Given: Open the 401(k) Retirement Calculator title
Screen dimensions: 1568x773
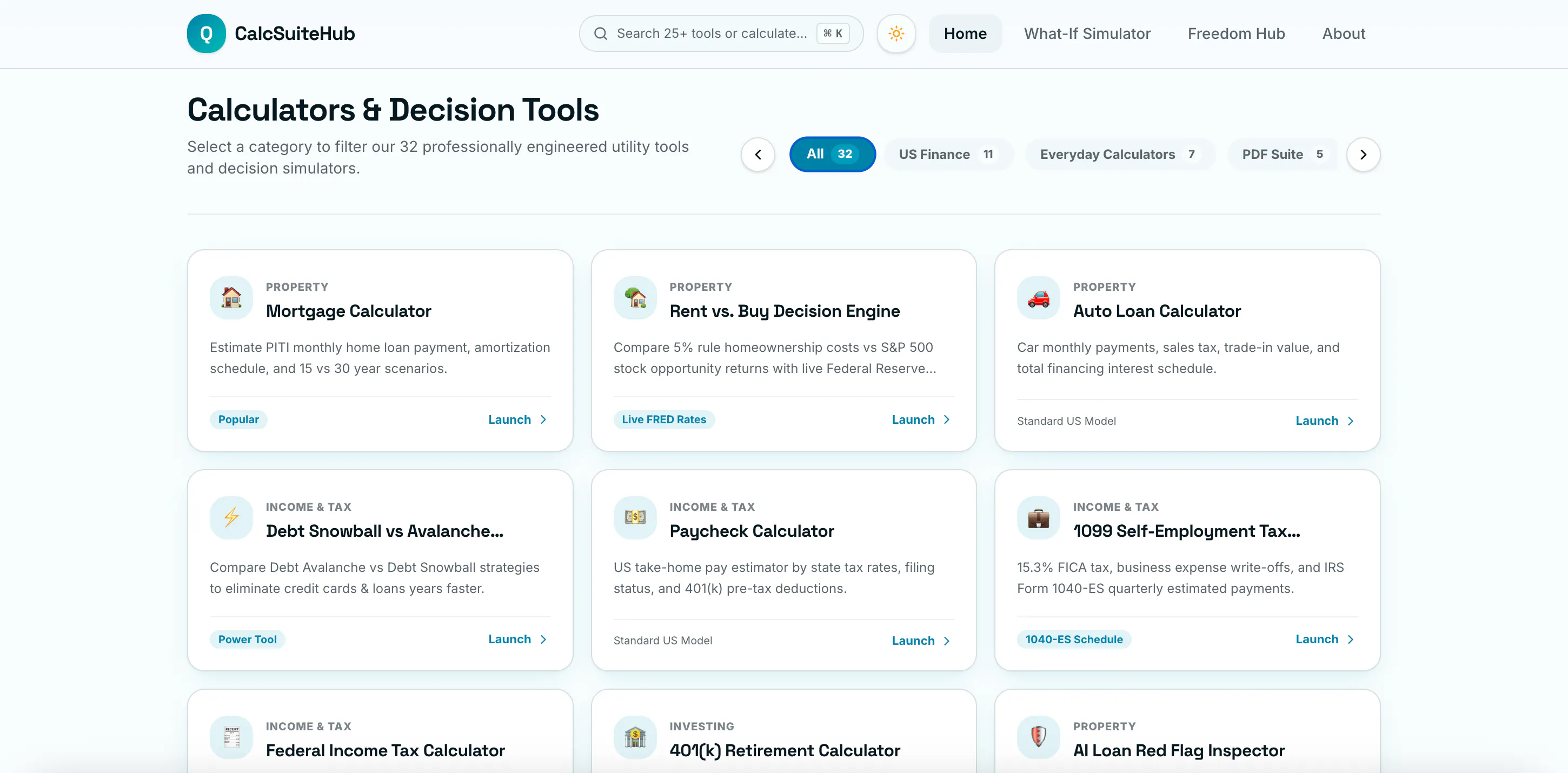Looking at the screenshot, I should (x=784, y=750).
